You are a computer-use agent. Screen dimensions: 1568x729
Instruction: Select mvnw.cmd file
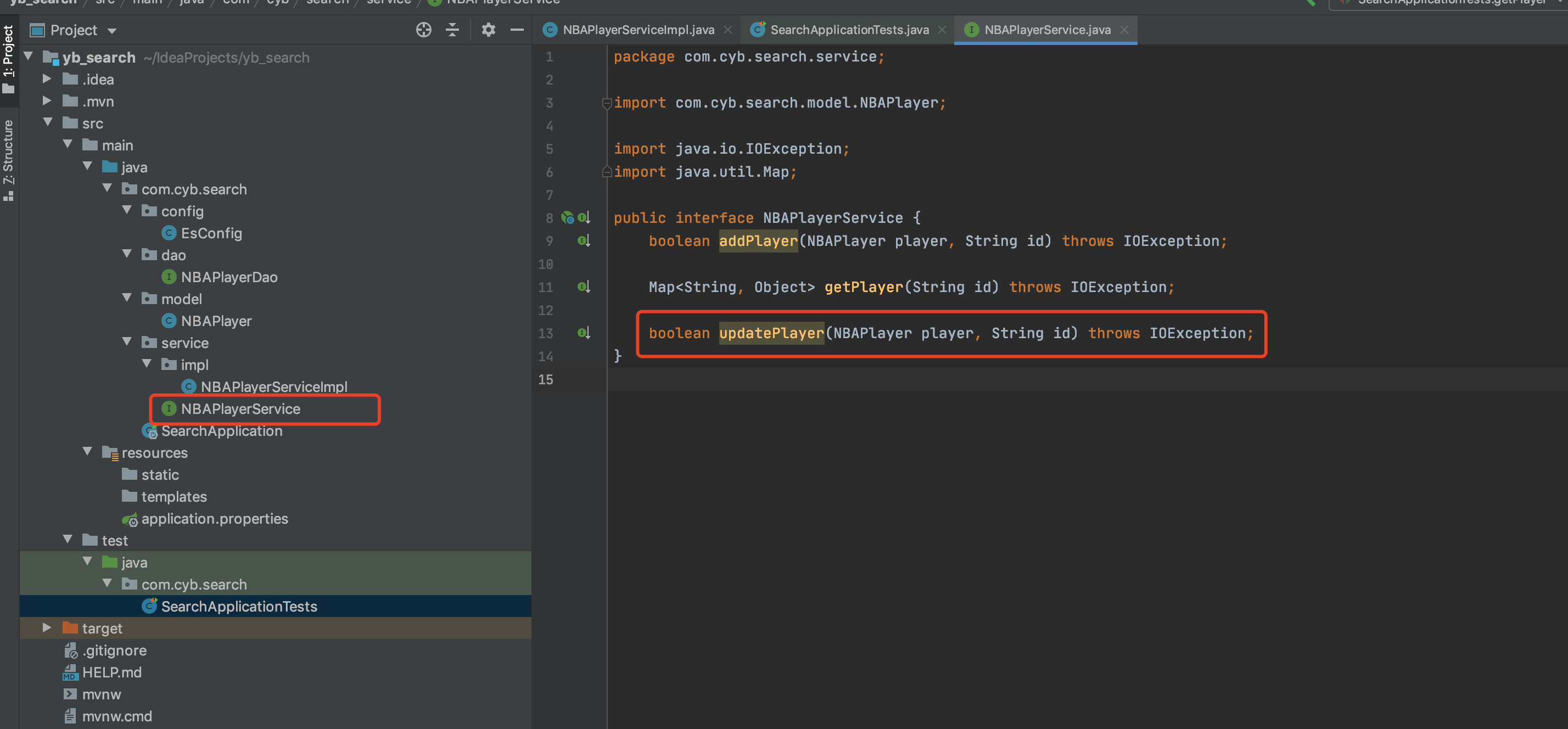pos(117,716)
